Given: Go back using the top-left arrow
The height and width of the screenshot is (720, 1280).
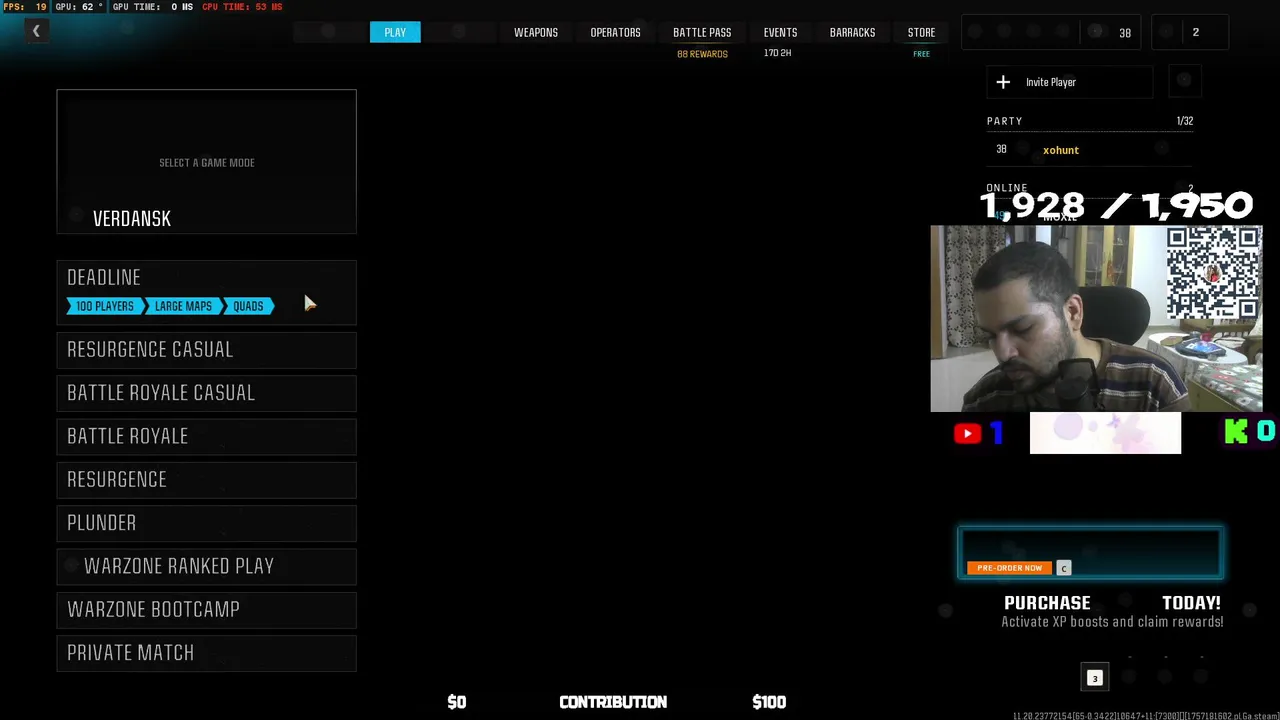Looking at the screenshot, I should pyautogui.click(x=36, y=31).
